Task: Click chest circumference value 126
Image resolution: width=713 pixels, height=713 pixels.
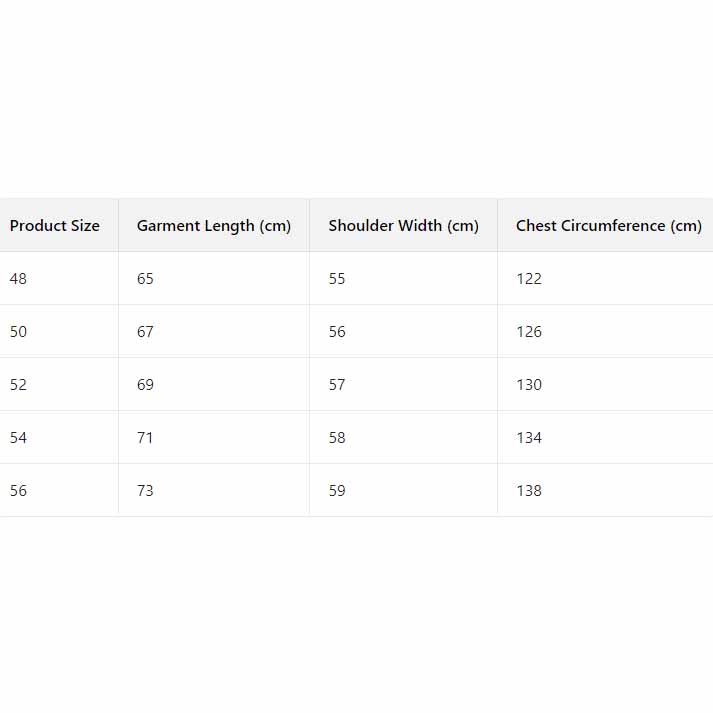Action: (x=529, y=332)
